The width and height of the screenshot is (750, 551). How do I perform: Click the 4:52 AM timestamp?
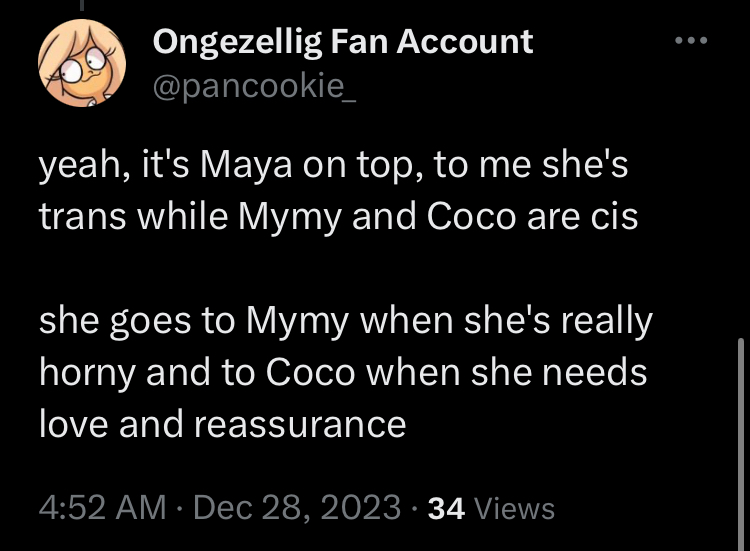point(102,507)
